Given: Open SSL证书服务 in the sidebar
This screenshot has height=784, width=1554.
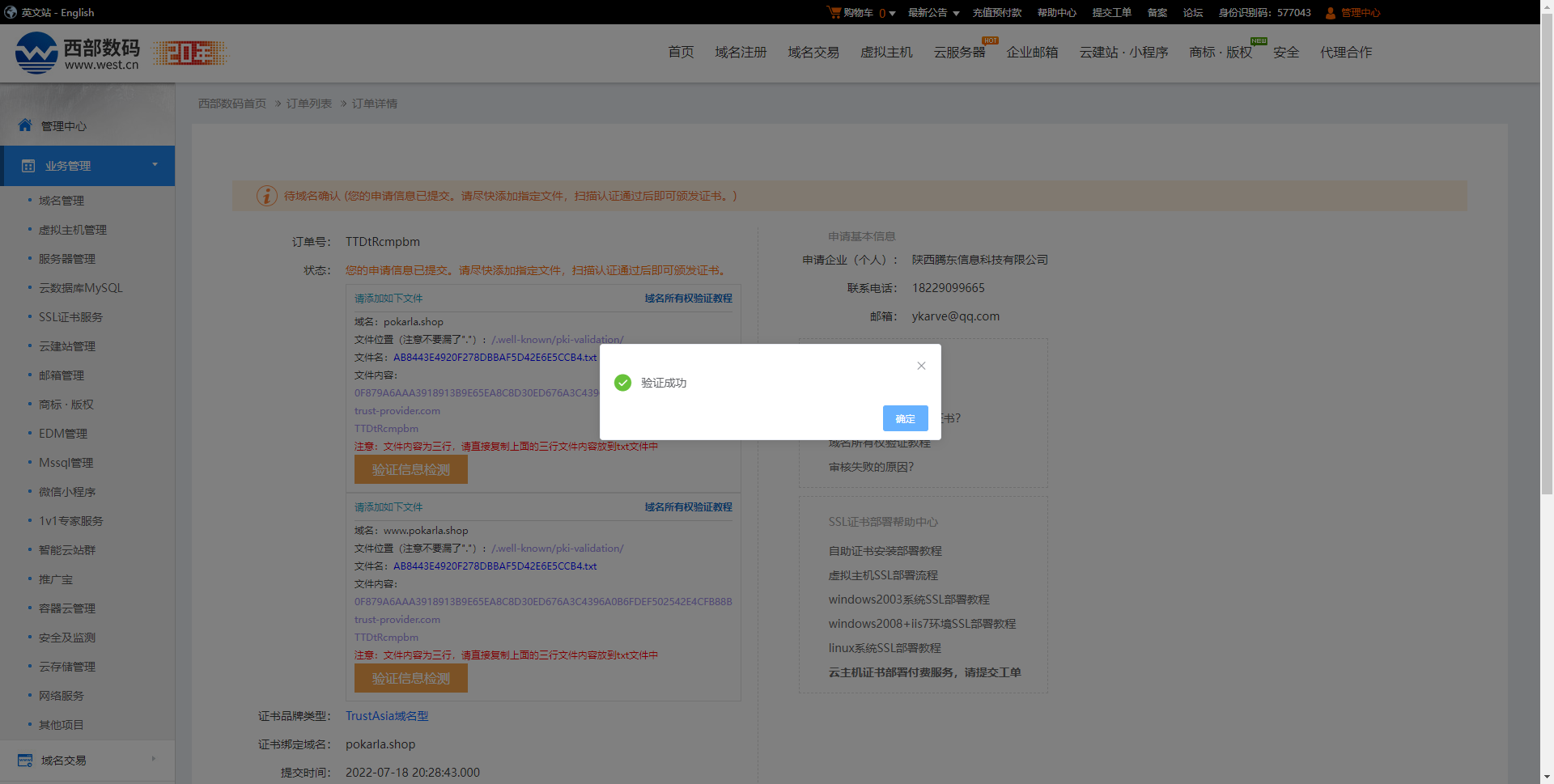Looking at the screenshot, I should coord(70,317).
